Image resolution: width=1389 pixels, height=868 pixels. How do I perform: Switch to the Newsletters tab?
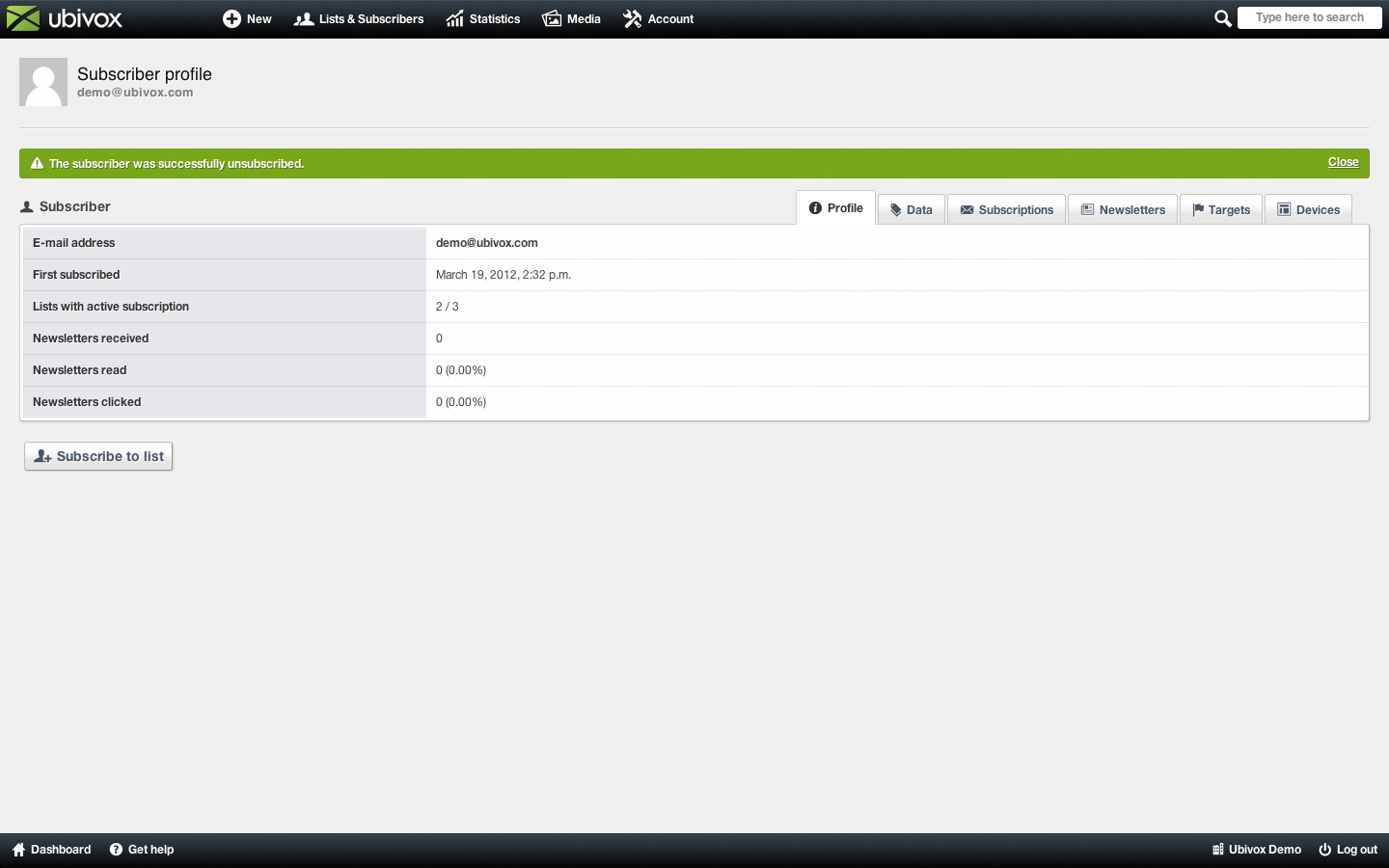(1123, 209)
